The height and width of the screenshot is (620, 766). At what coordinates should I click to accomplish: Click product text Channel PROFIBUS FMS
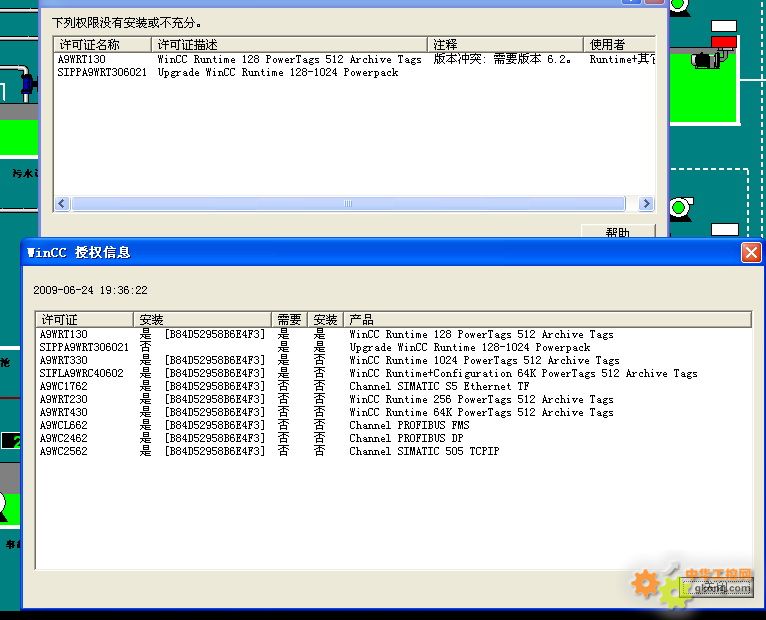pos(409,425)
